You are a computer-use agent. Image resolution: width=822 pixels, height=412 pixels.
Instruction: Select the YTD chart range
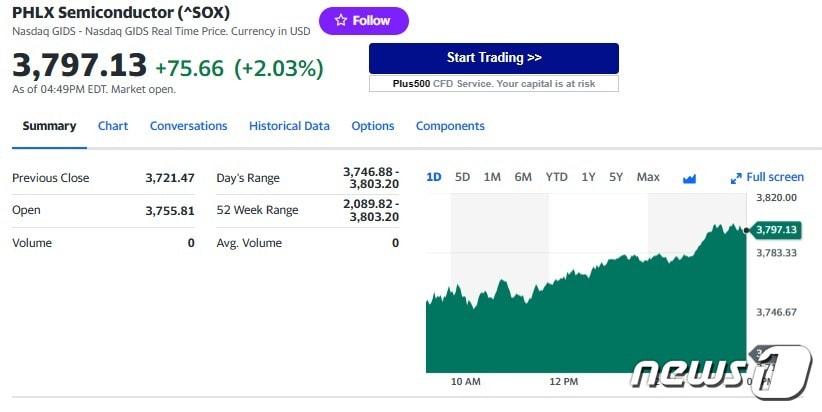[x=556, y=177]
